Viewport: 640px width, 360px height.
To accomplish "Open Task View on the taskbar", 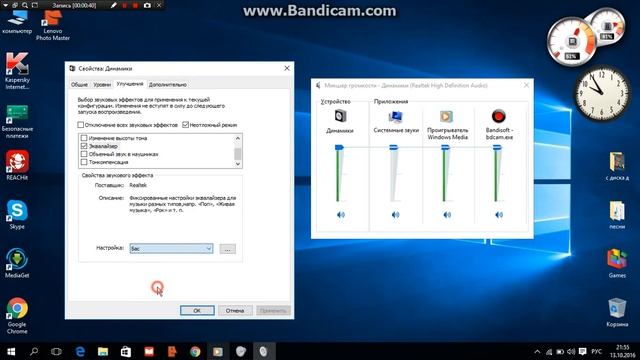I will point(56,351).
